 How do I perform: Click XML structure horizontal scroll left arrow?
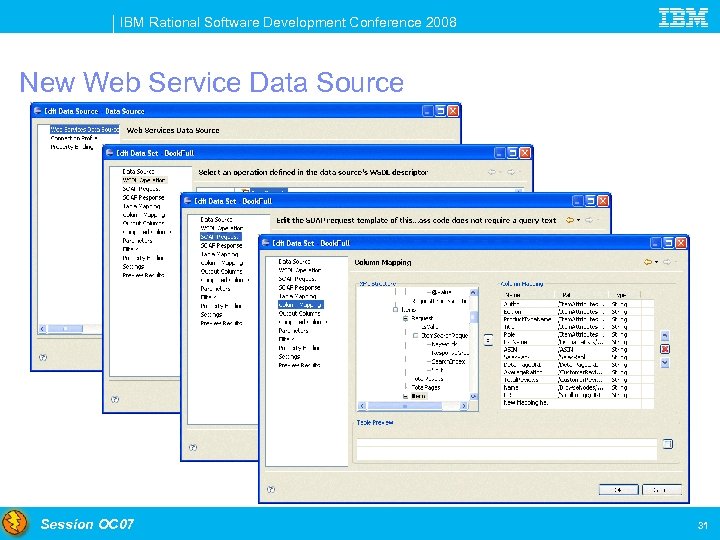coord(362,406)
